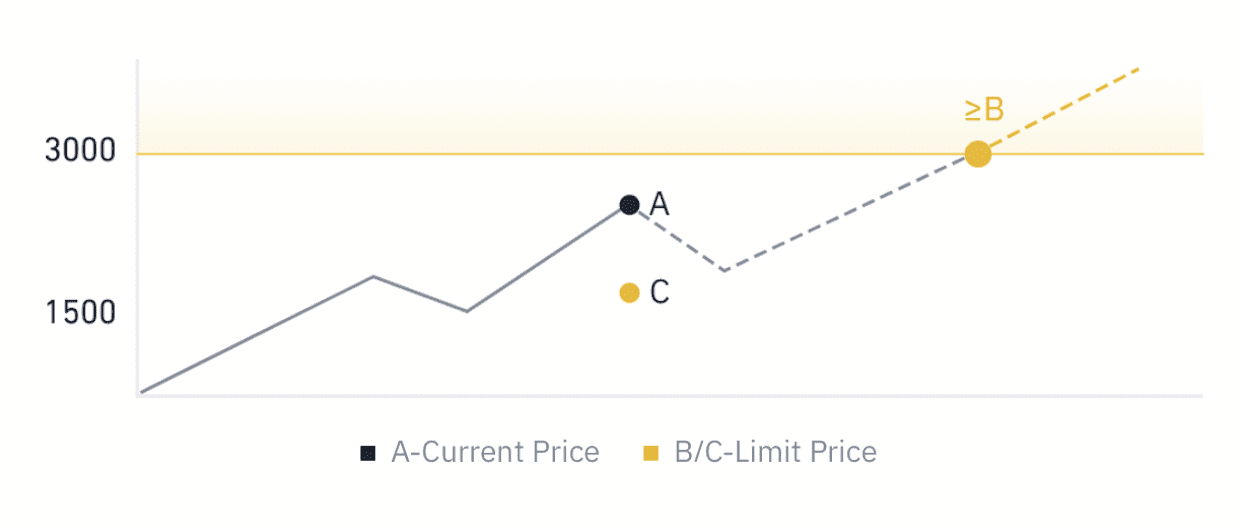
Task: Click the rising gray dashed segment toward B
Action: tap(850, 212)
